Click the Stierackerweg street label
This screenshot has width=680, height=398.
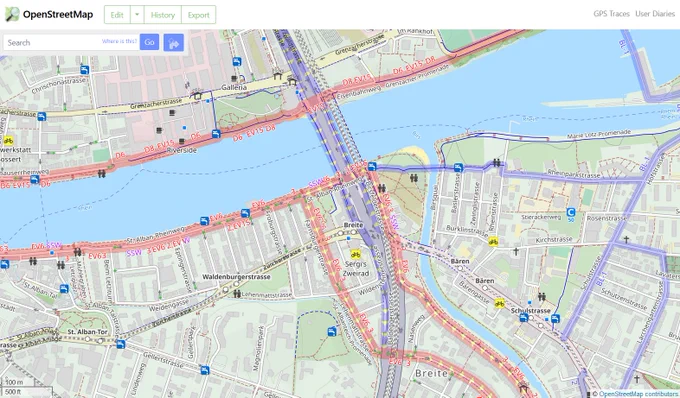pos(541,216)
